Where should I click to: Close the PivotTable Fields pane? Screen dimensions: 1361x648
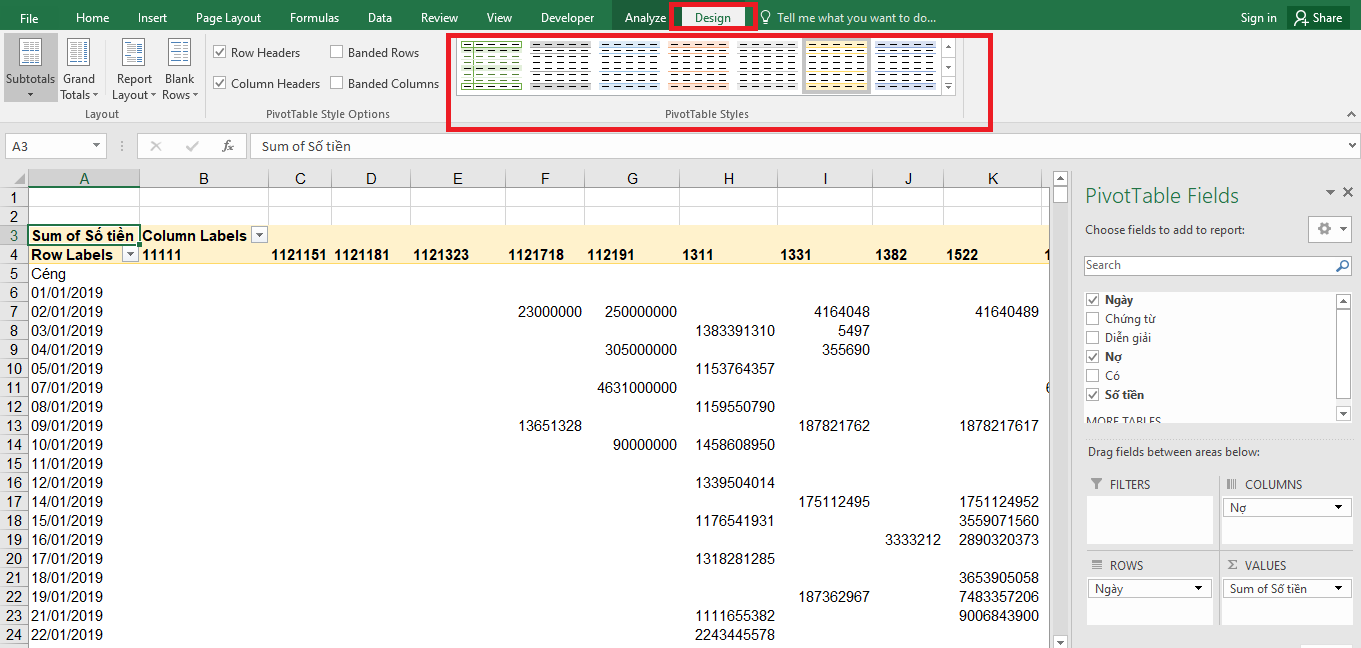pos(1348,193)
